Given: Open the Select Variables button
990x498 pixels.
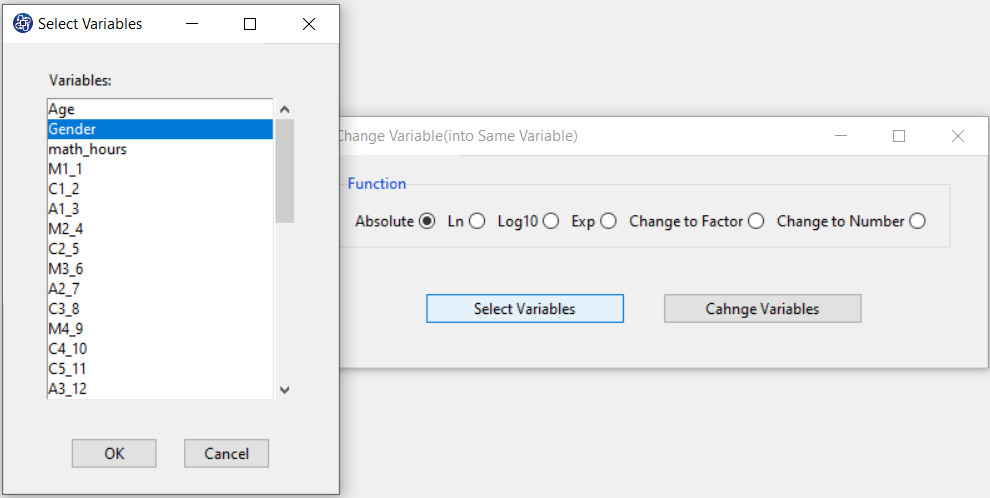Looking at the screenshot, I should click(x=525, y=309).
